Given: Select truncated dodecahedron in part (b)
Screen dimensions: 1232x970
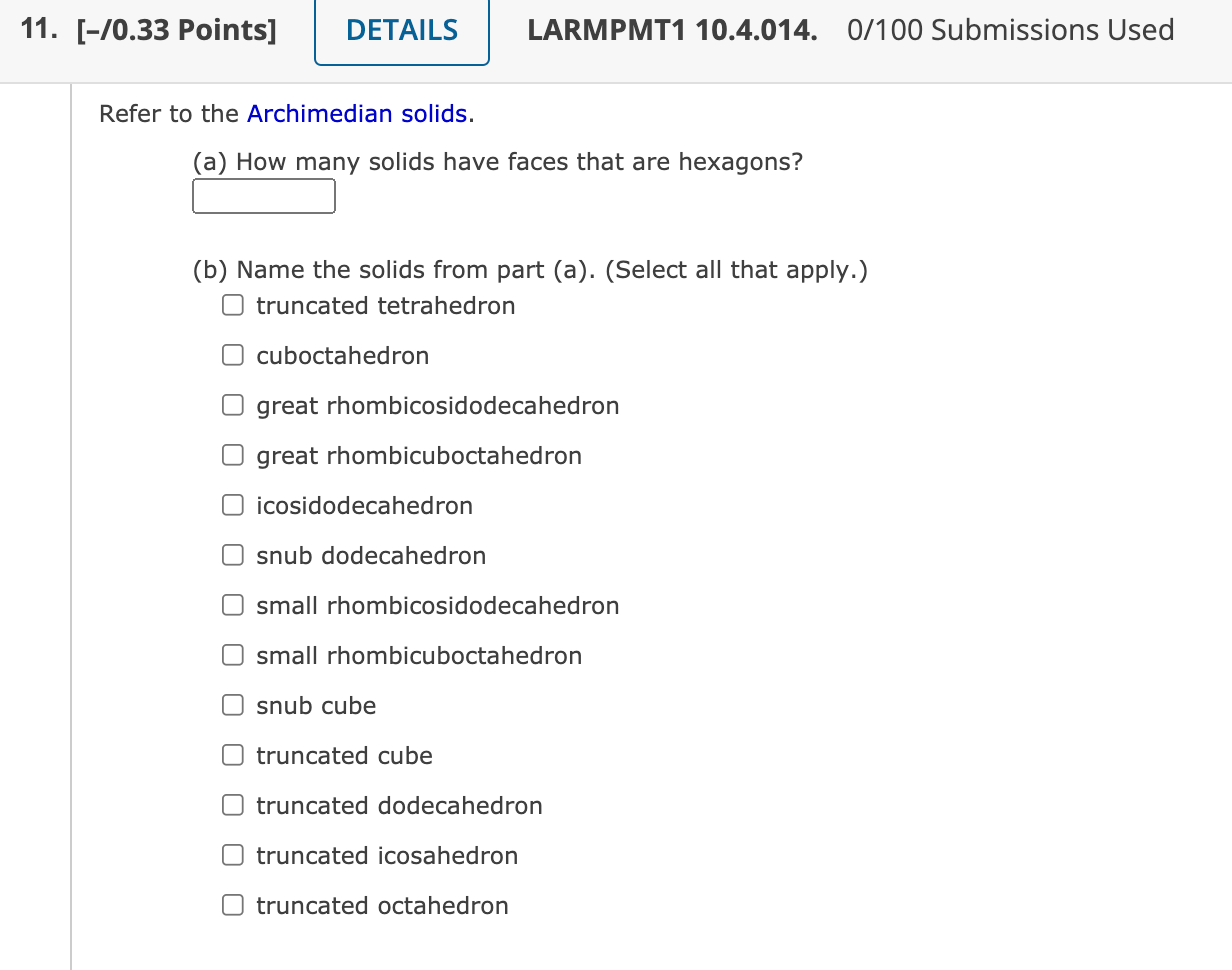Looking at the screenshot, I should (x=232, y=805).
